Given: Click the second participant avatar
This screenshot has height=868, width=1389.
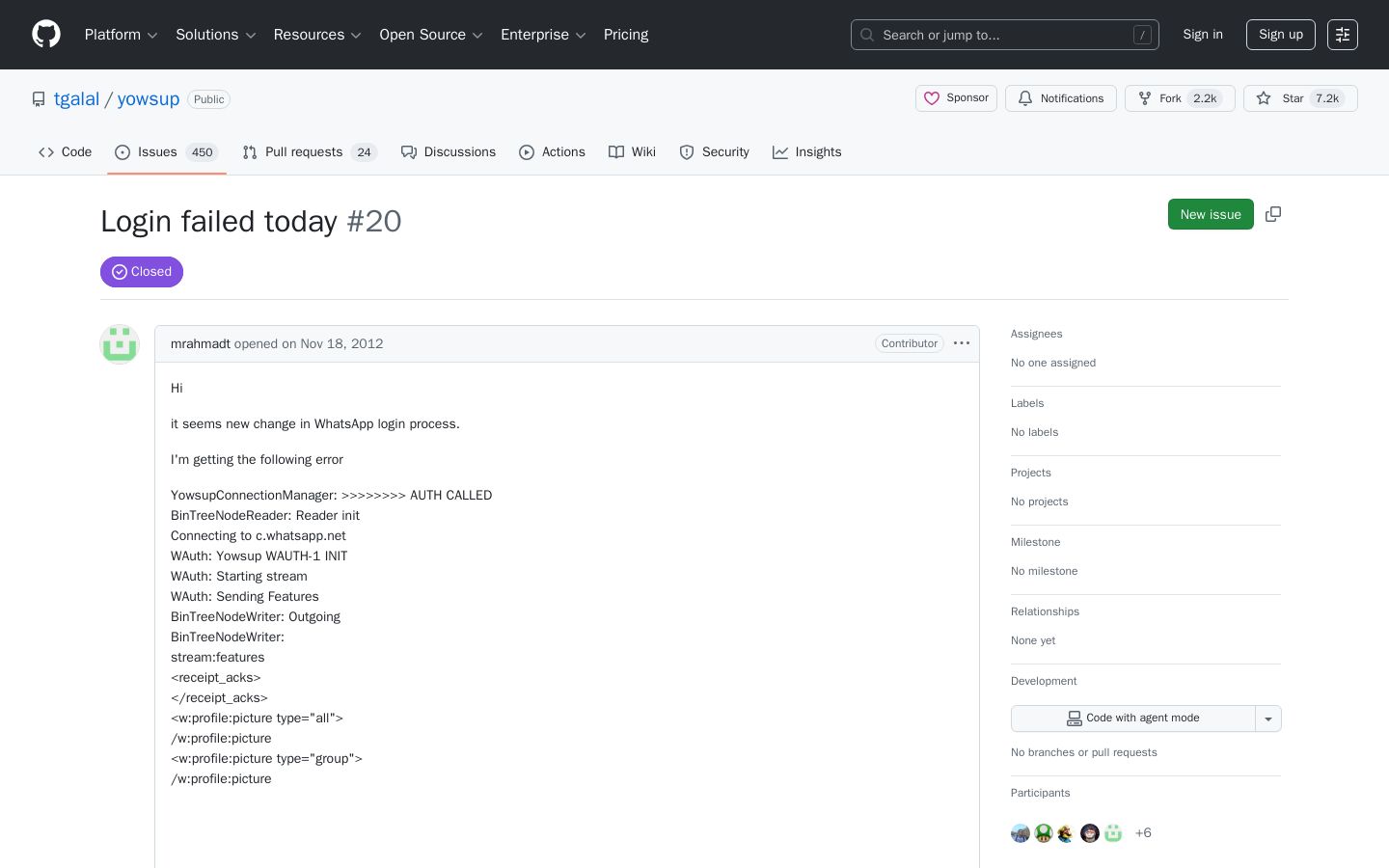Looking at the screenshot, I should pos(1044,833).
